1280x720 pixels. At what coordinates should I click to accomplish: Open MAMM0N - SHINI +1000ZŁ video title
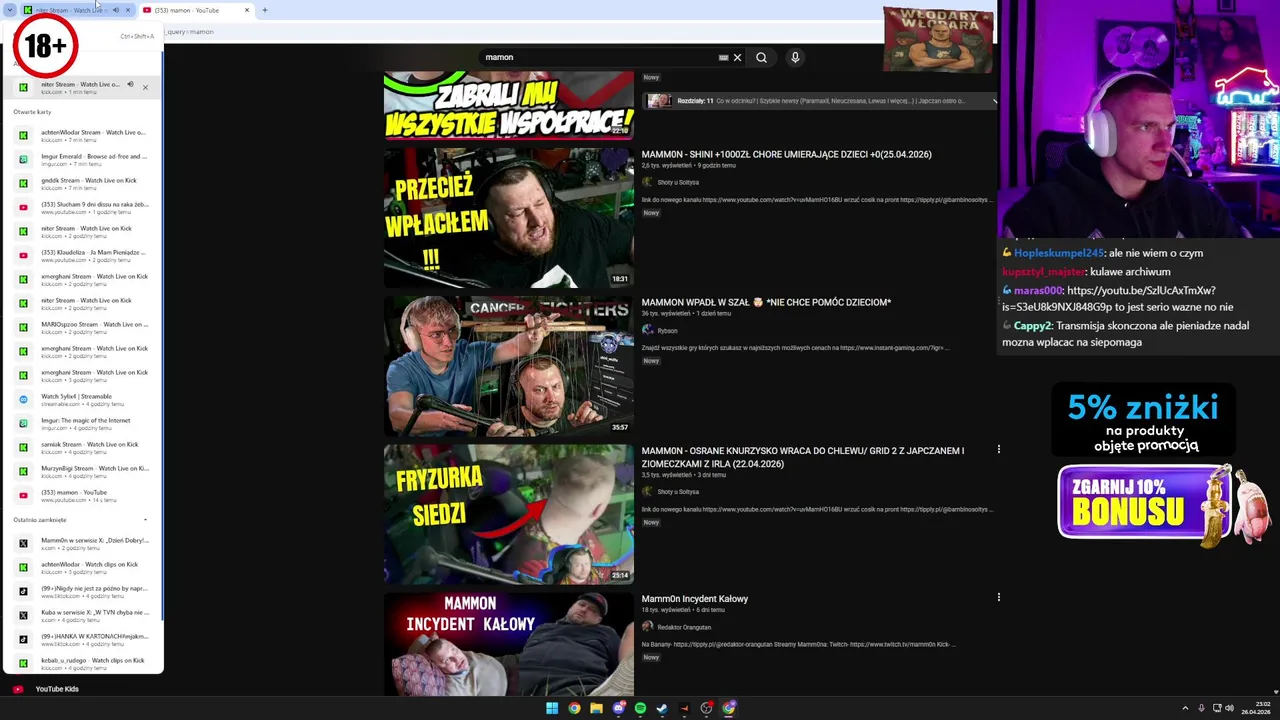tap(786, 154)
